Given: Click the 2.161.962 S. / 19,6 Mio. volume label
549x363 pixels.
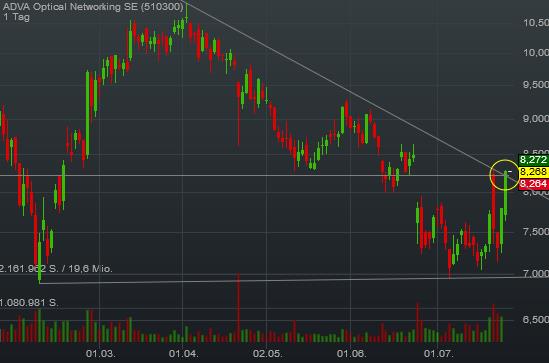Looking at the screenshot, I should (56, 268).
